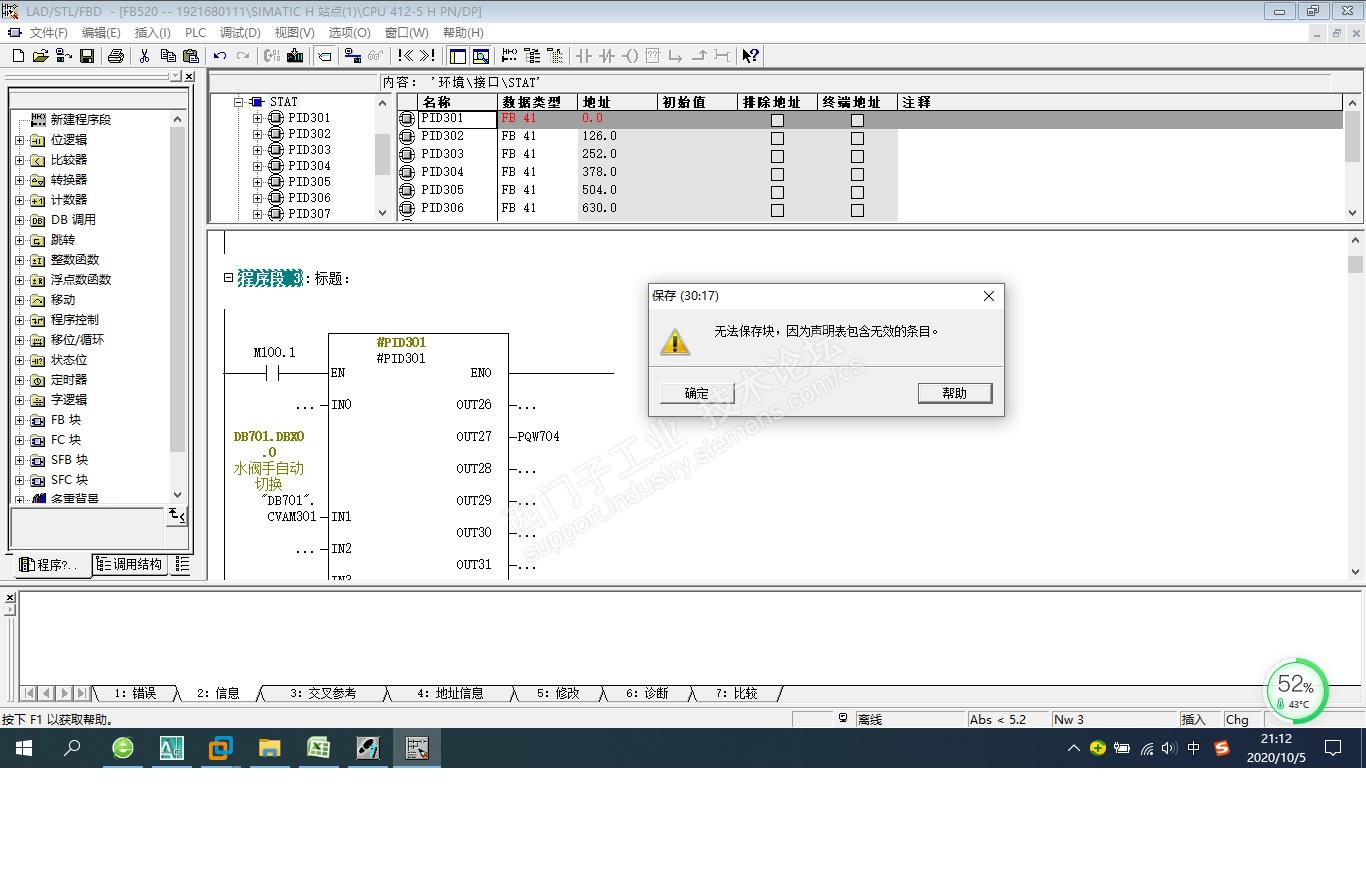Click the Download to PLC icon

(x=295, y=56)
